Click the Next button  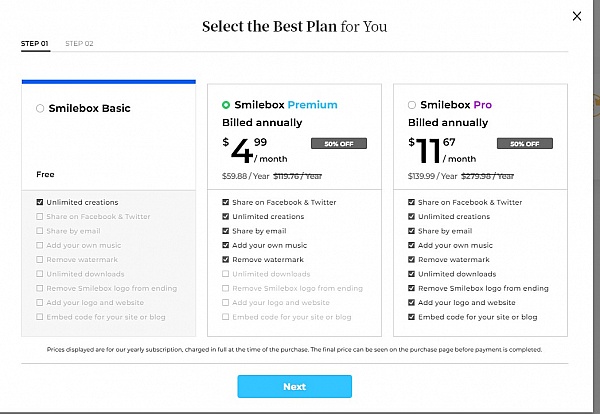click(x=294, y=386)
